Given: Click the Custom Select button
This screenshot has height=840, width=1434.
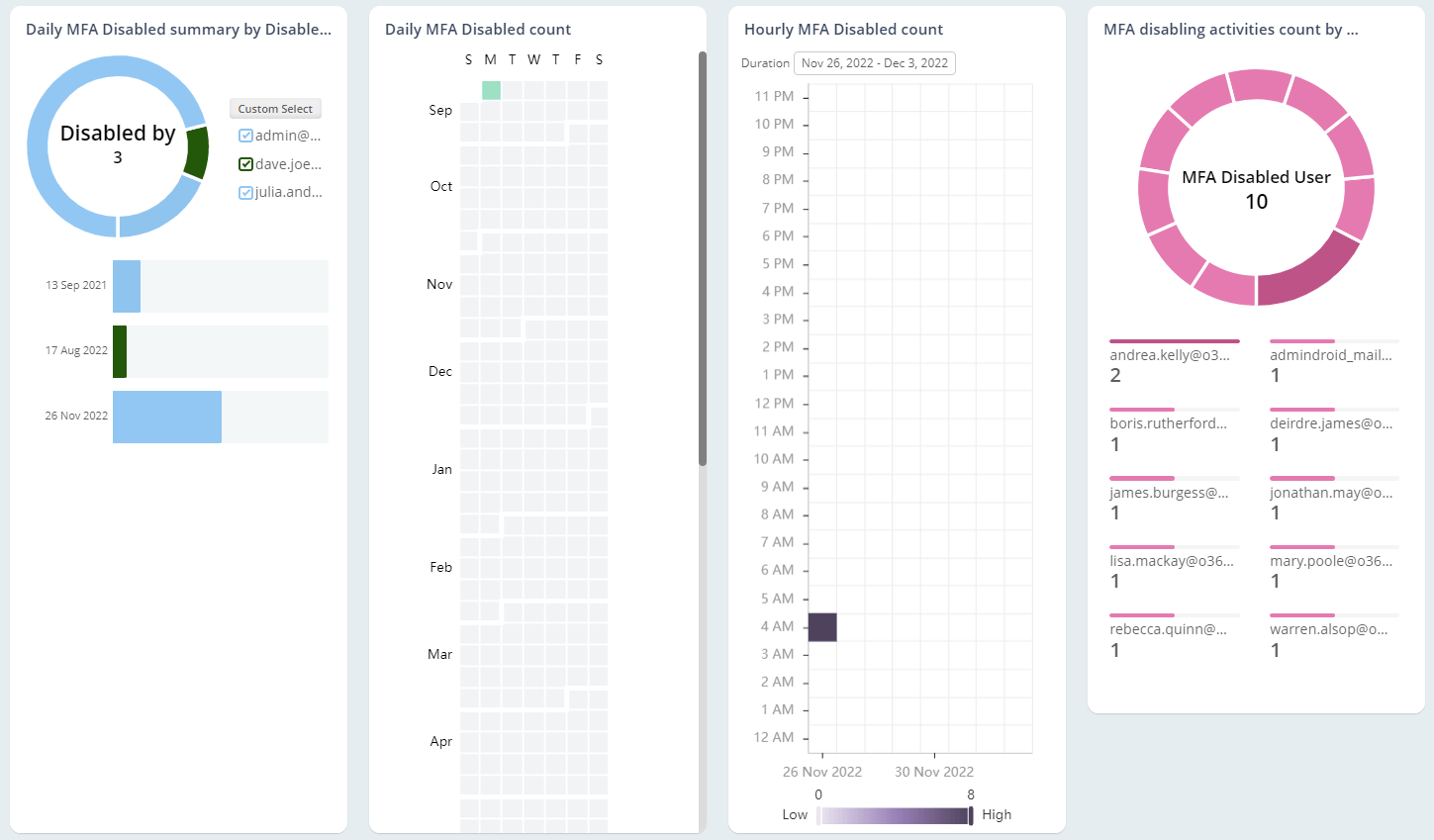Looking at the screenshot, I should pyautogui.click(x=275, y=109).
